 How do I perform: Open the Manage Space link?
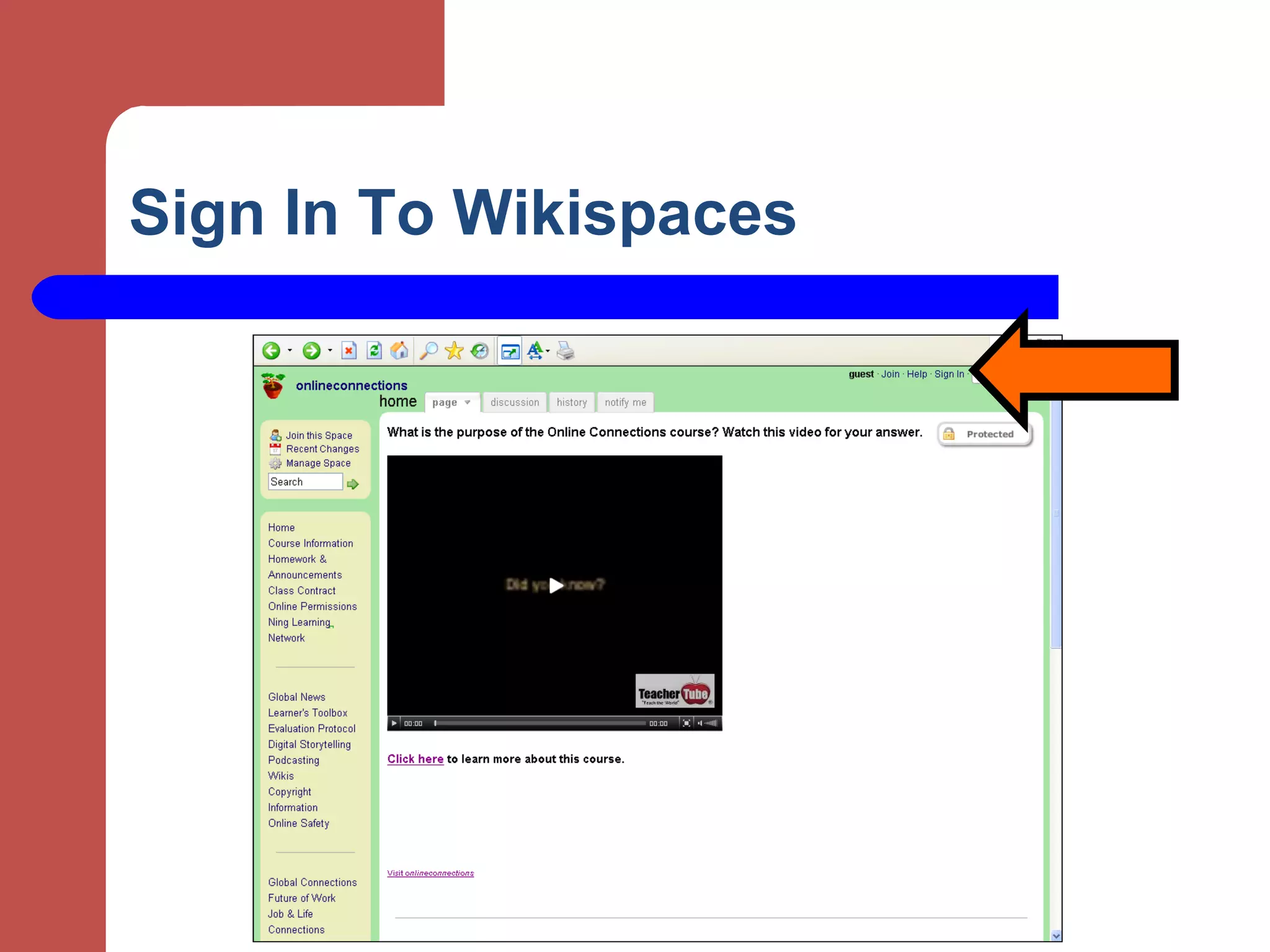click(x=318, y=464)
